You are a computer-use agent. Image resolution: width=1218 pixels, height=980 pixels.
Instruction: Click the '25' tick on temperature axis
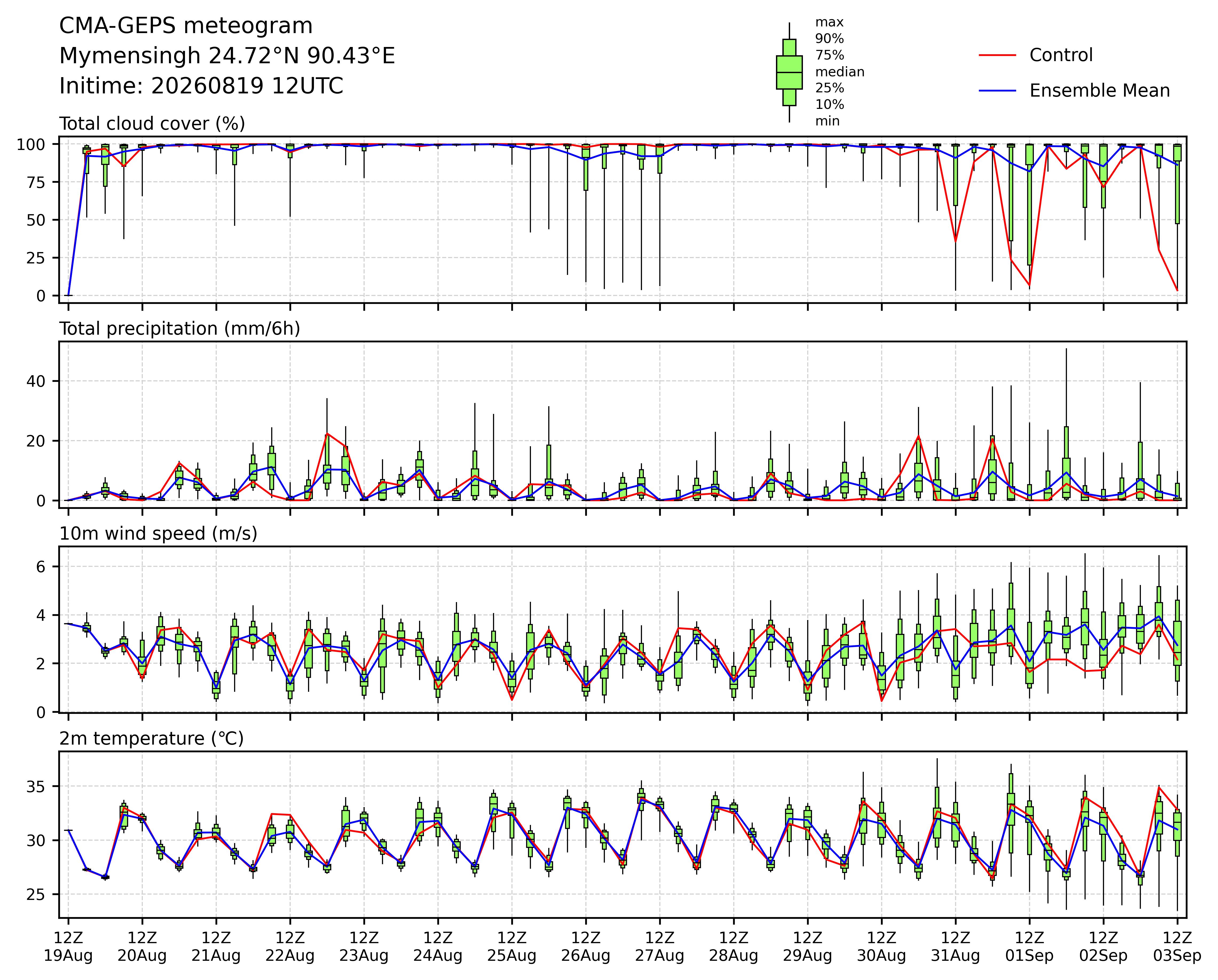click(x=36, y=895)
